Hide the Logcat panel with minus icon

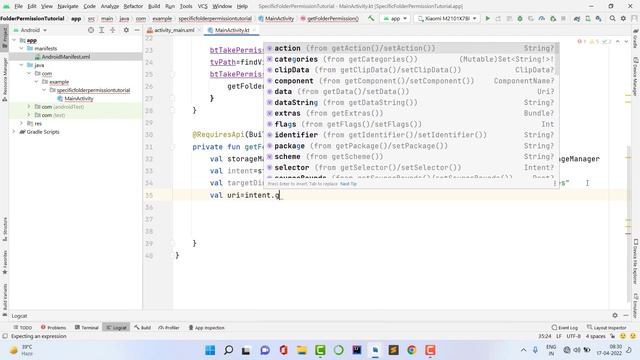click(x=626, y=315)
